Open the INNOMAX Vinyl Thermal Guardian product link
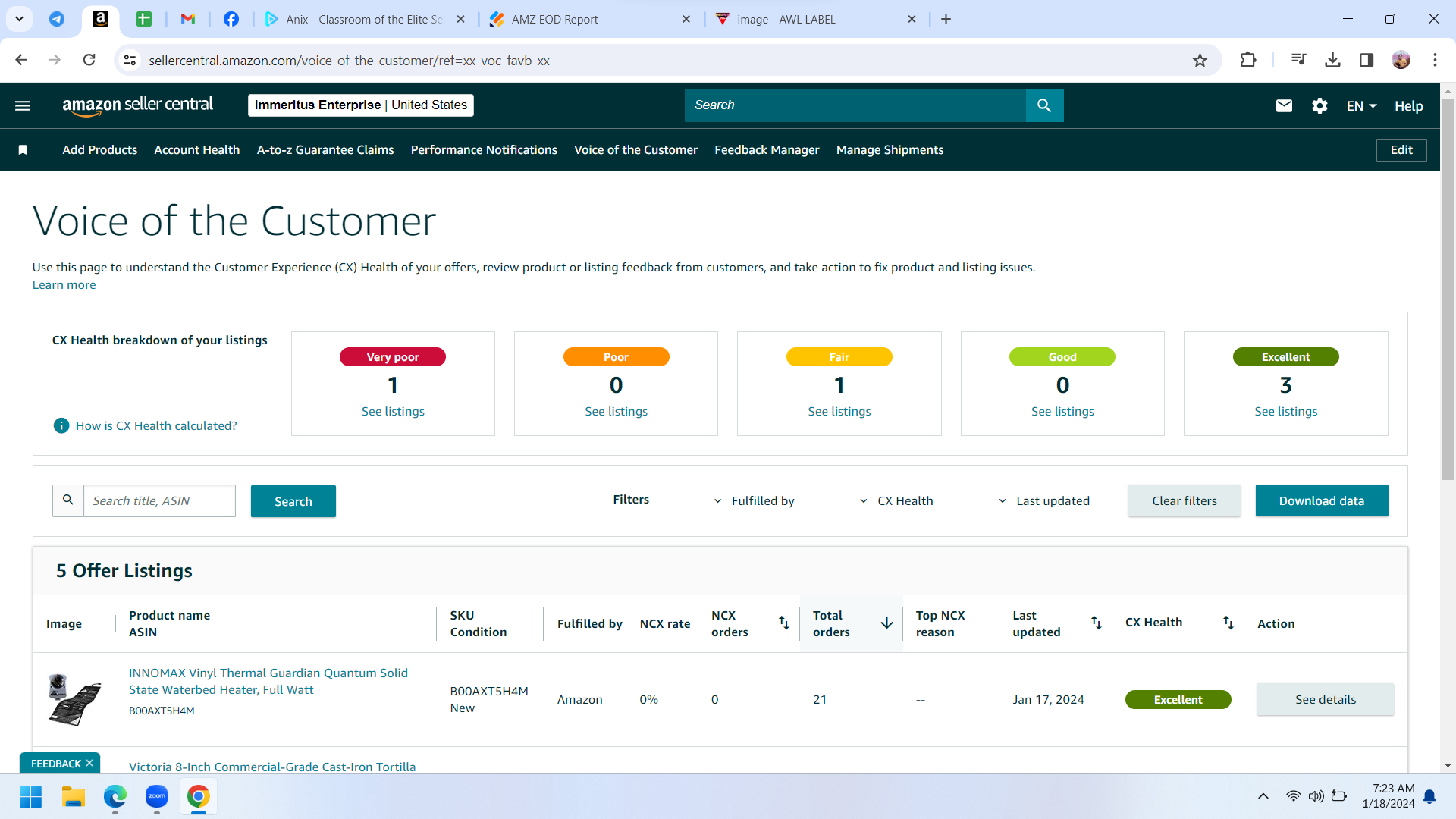This screenshot has height=819, width=1456. (268, 682)
